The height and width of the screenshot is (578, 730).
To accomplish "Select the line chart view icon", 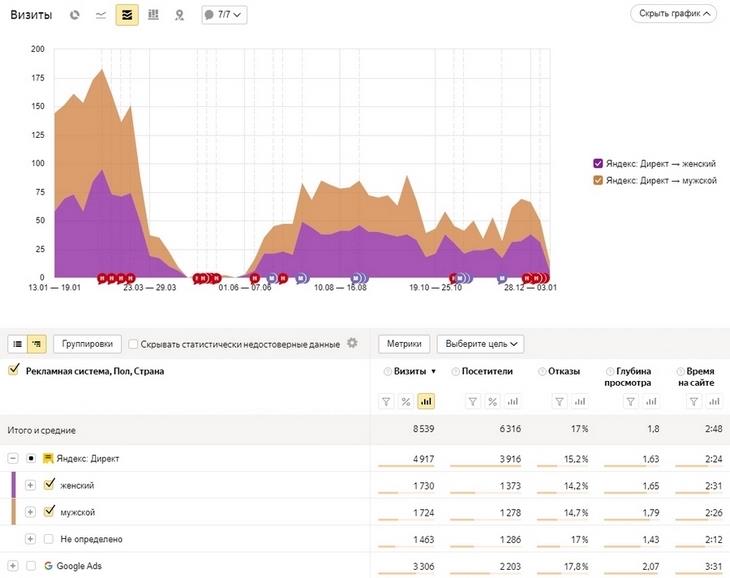I will 101,15.
